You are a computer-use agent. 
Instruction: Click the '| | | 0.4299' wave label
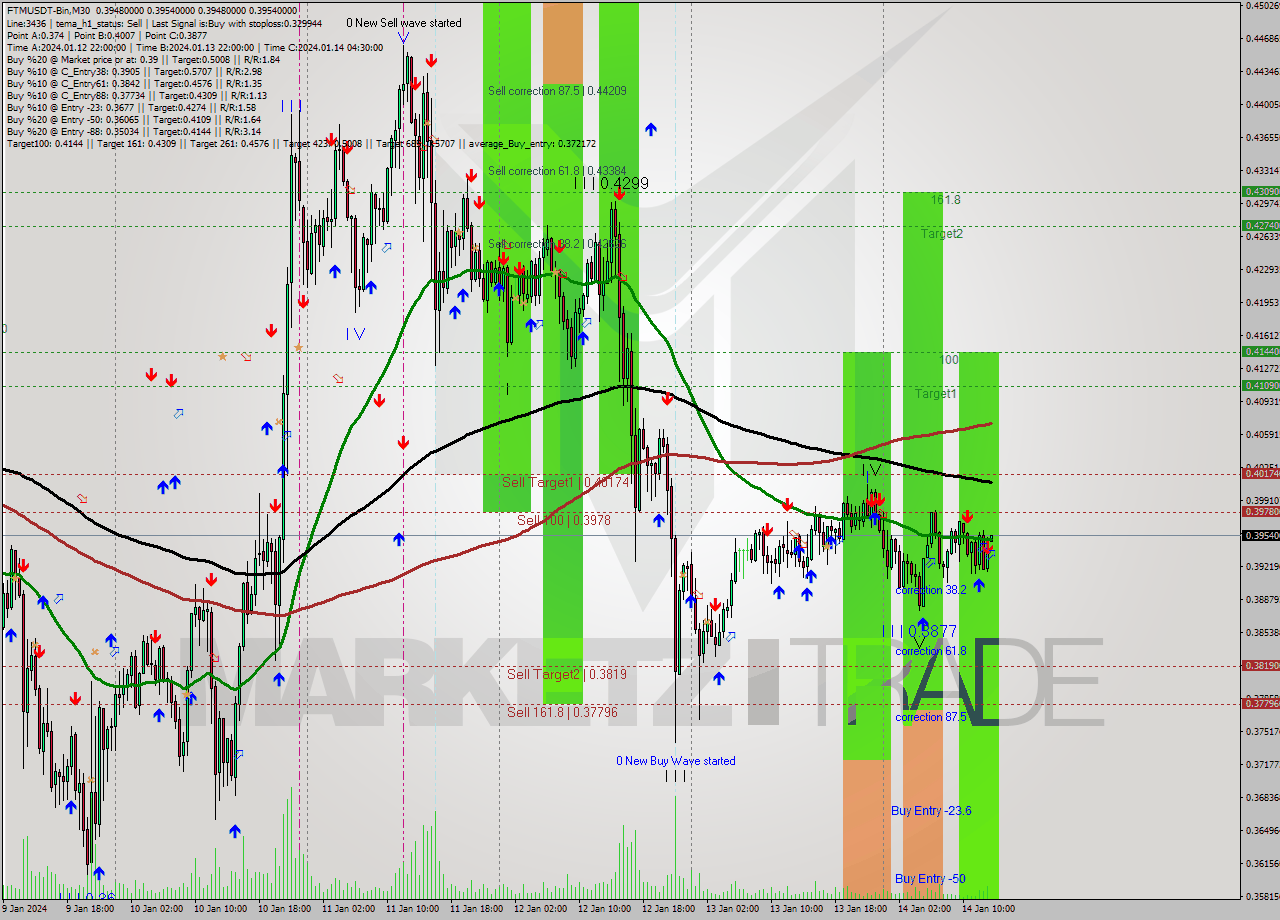point(611,184)
